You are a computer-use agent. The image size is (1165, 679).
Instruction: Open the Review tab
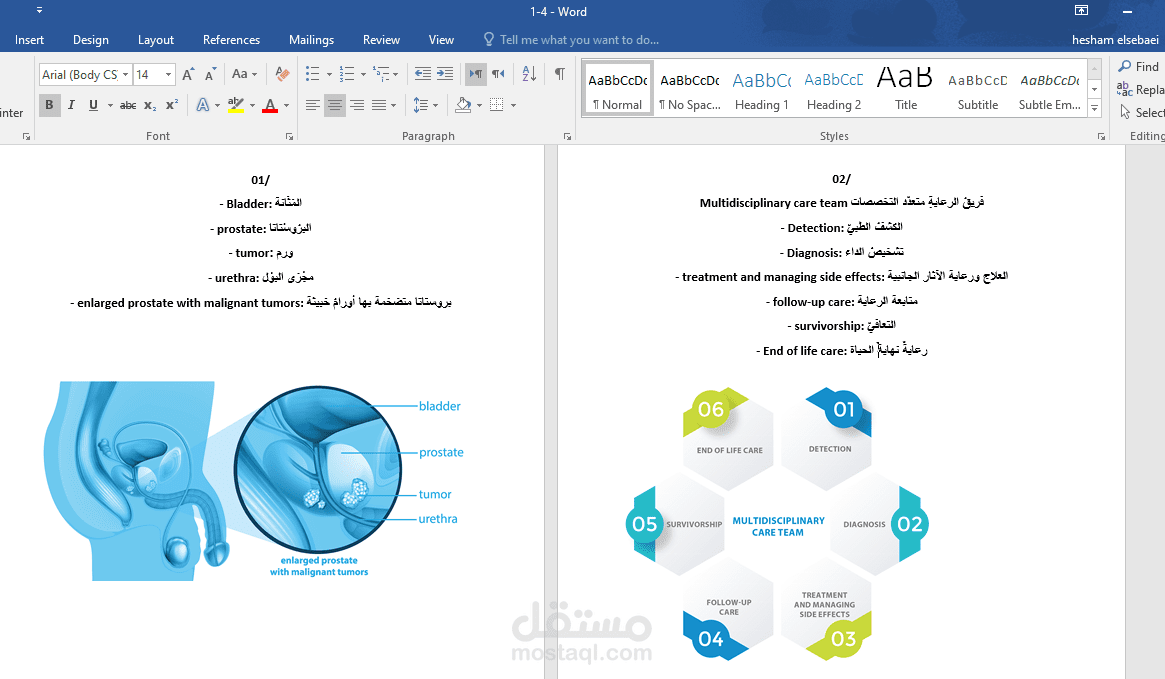pos(381,40)
